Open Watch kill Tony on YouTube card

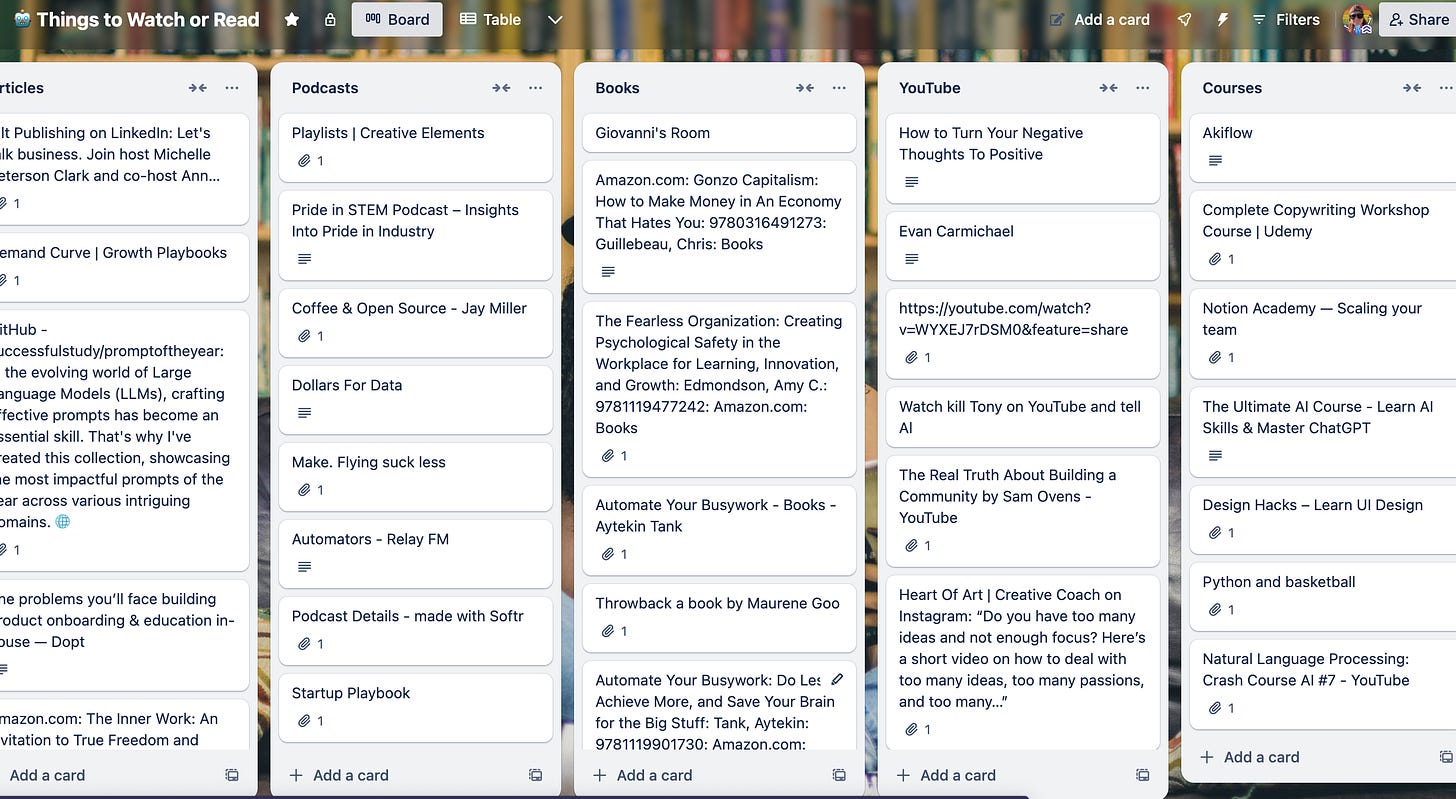click(1023, 417)
